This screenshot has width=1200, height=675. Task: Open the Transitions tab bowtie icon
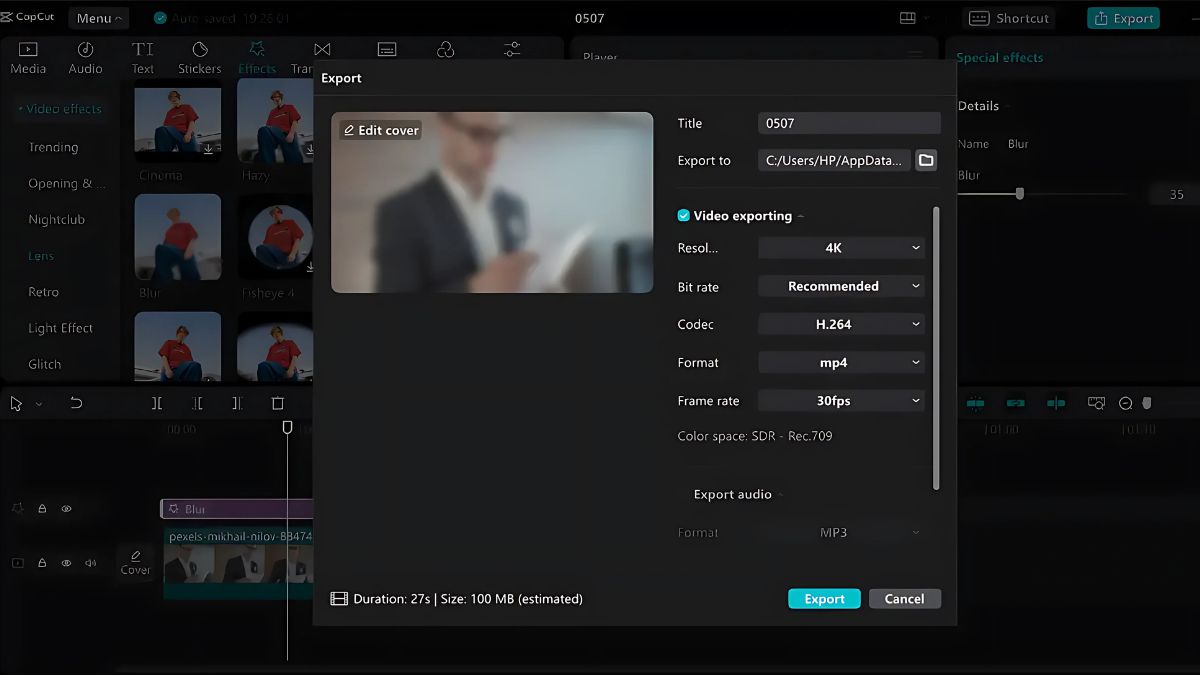(322, 50)
